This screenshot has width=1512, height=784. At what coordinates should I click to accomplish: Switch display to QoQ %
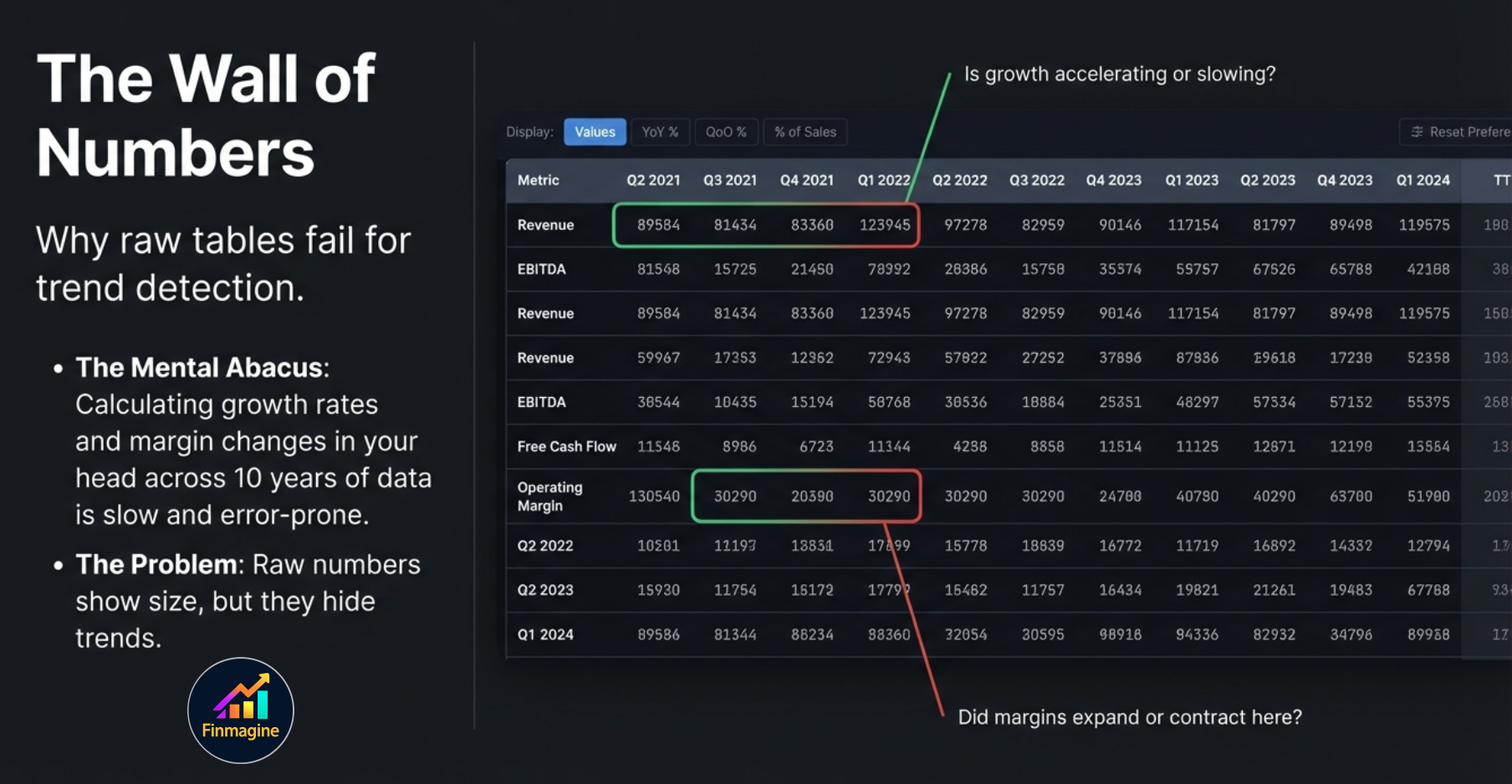tap(726, 131)
